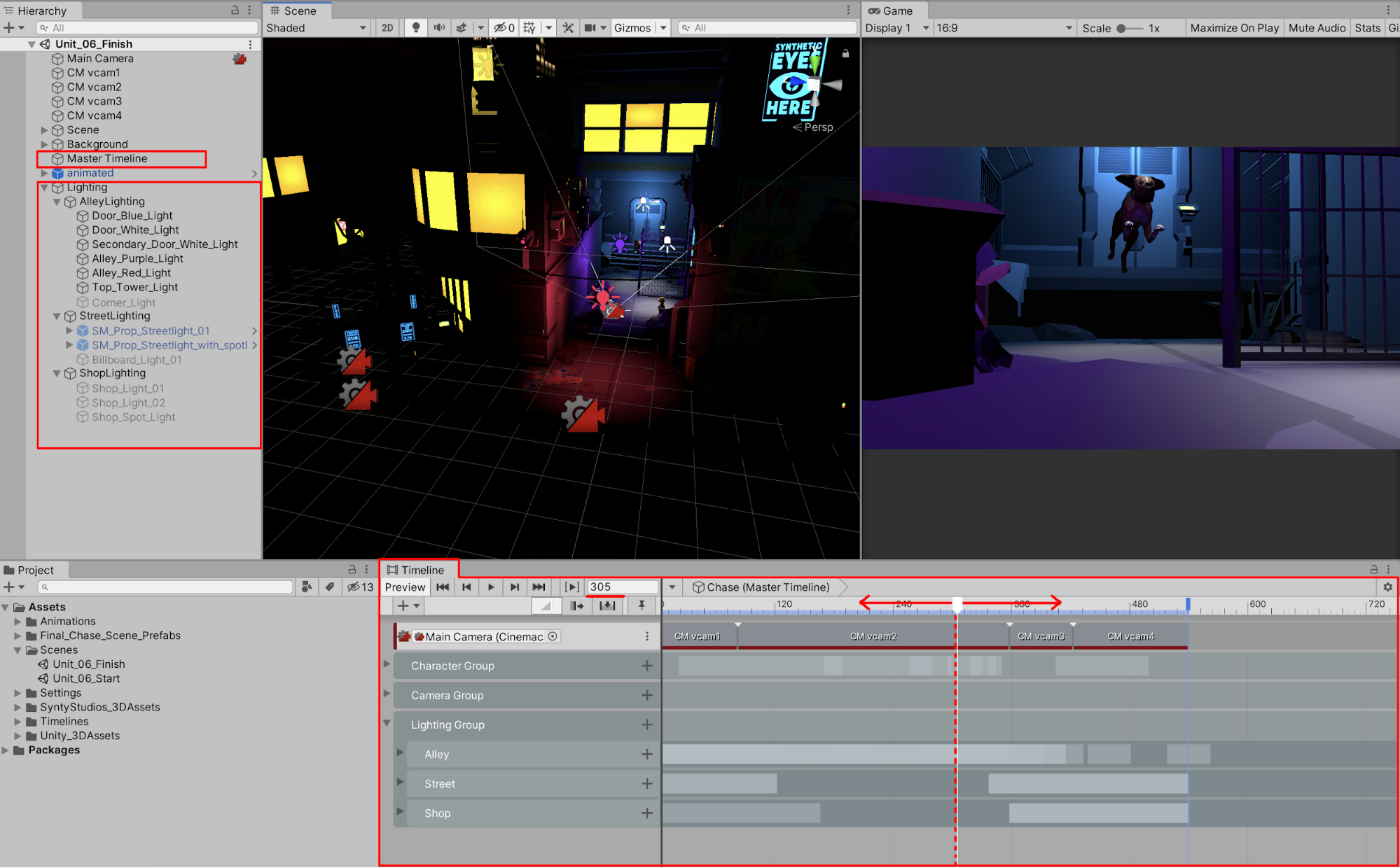Image resolution: width=1400 pixels, height=868 pixels.
Task: Toggle scene lighting bulb icon
Action: 416,28
